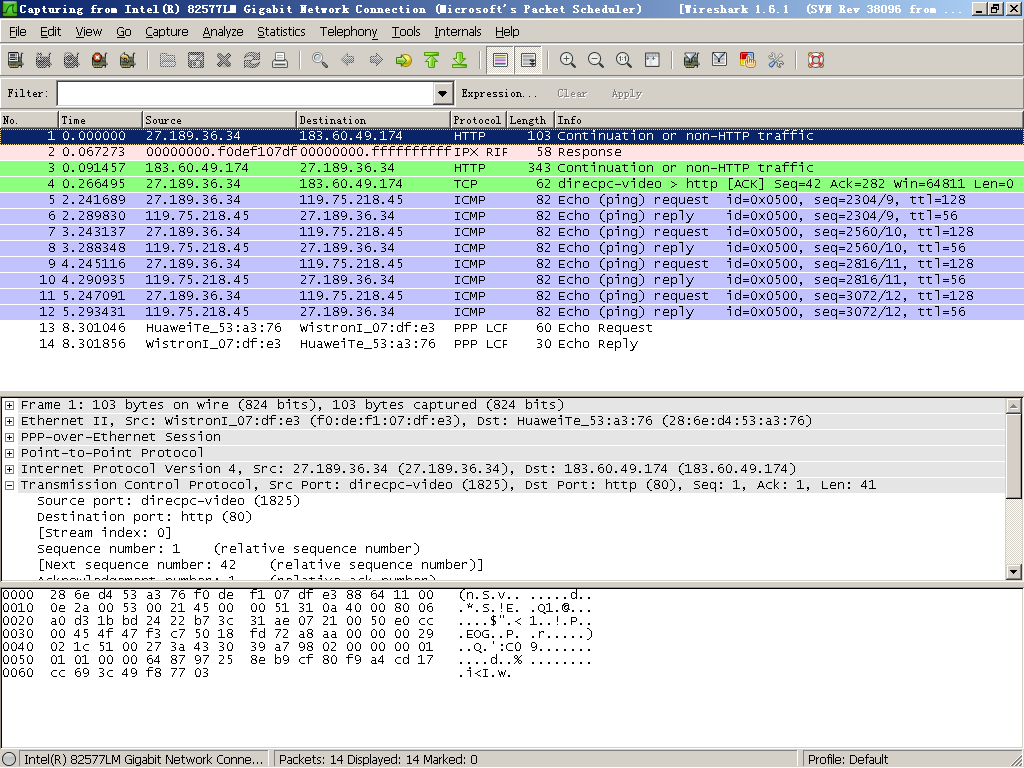Focus the display filter input field
Screen dimensions: 1024x768
click(x=246, y=93)
